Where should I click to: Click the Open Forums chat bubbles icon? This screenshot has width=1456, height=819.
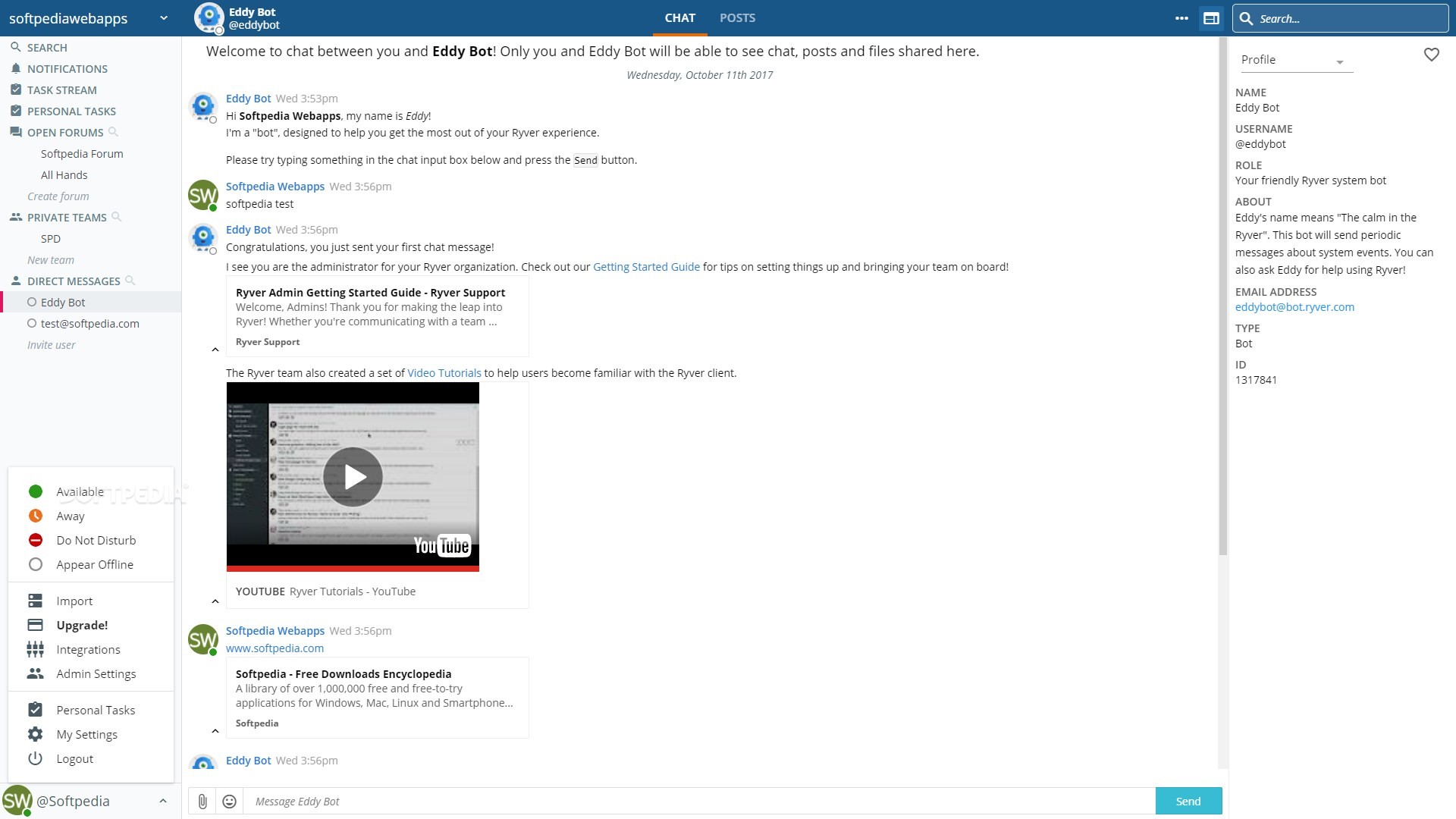[x=15, y=132]
